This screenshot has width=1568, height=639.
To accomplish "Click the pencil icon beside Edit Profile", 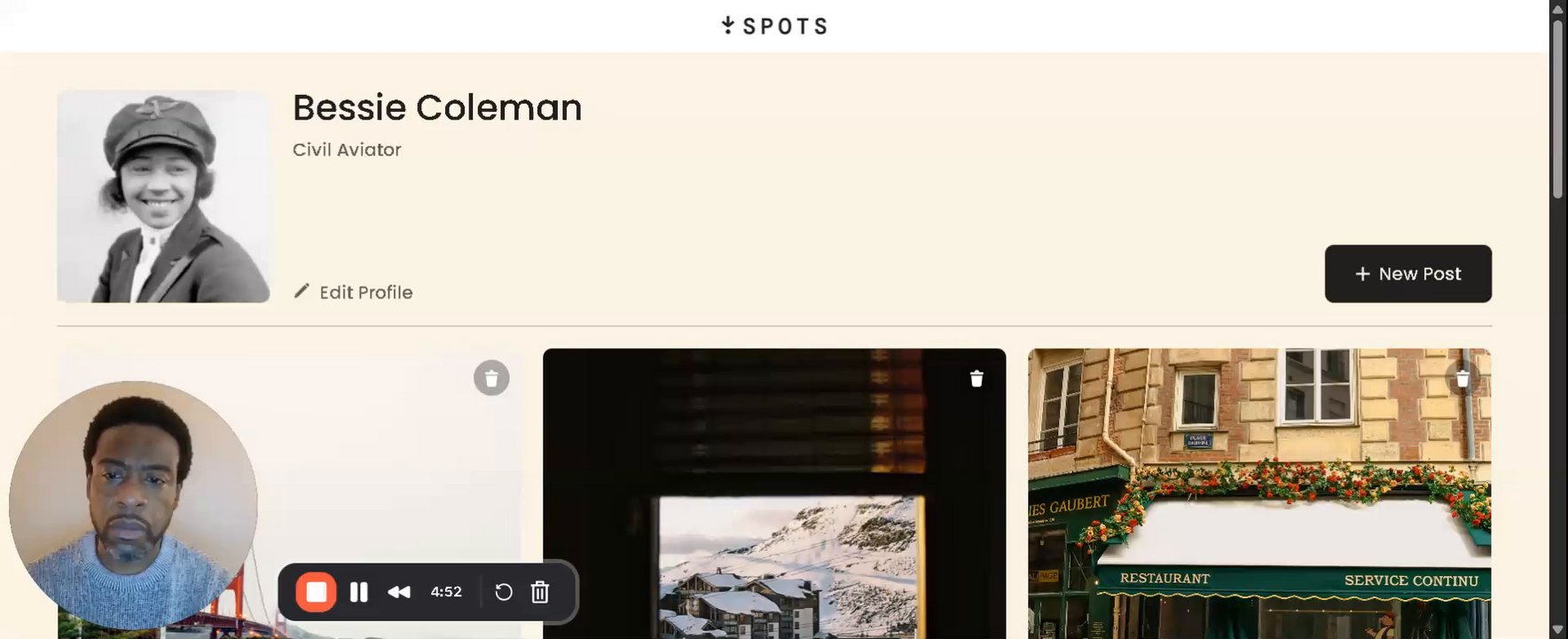I will [x=302, y=291].
